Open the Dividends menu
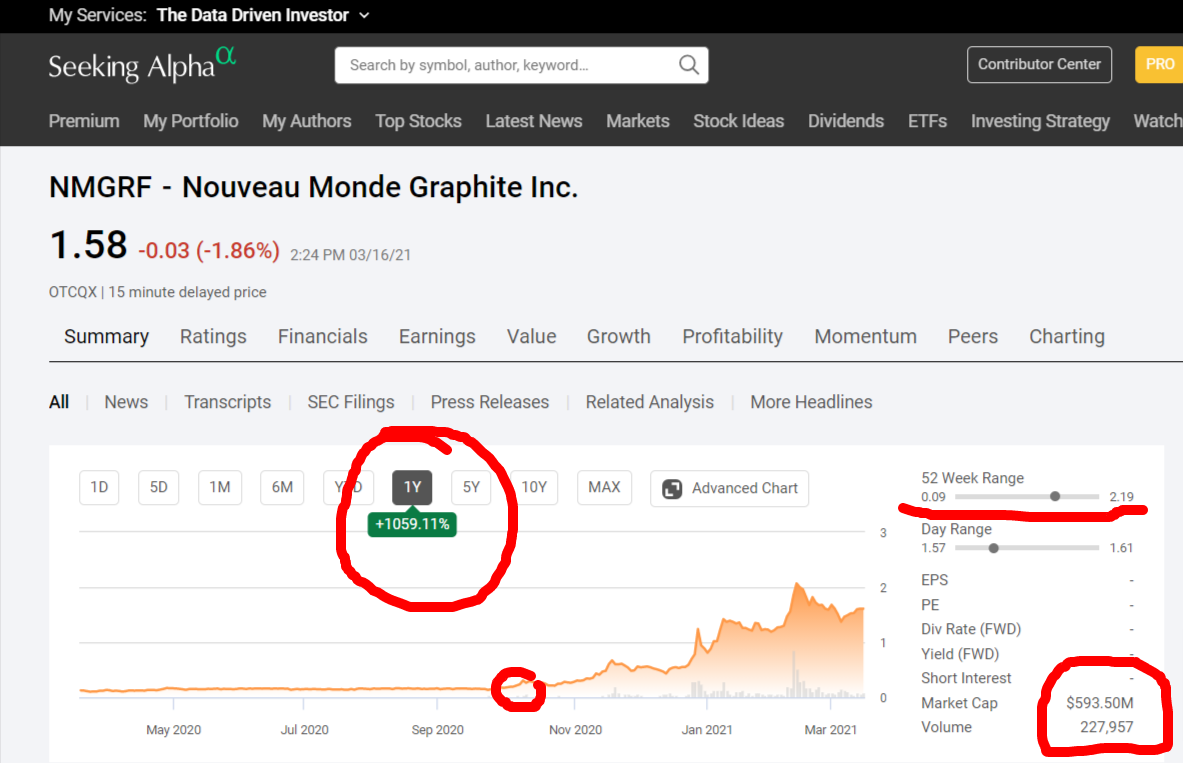Viewport: 1183px width, 763px height. coord(846,121)
